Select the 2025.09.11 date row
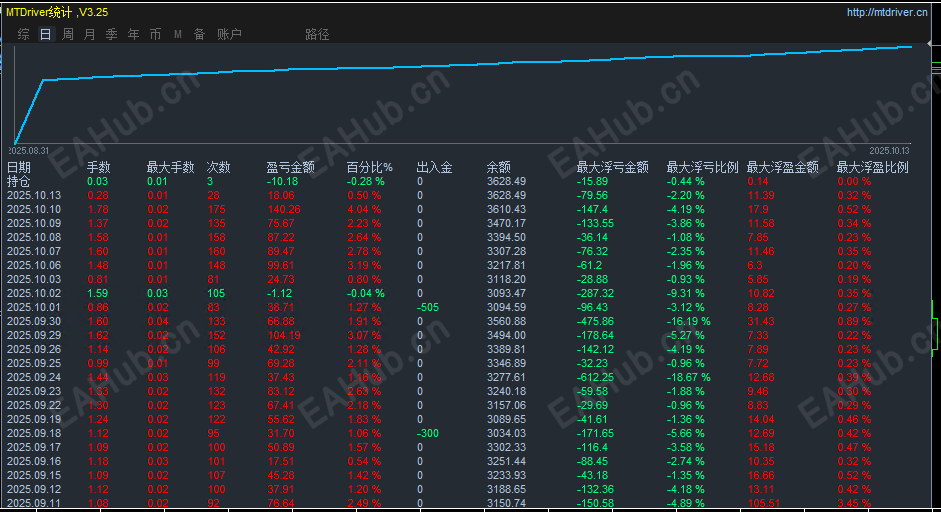 tap(465, 504)
